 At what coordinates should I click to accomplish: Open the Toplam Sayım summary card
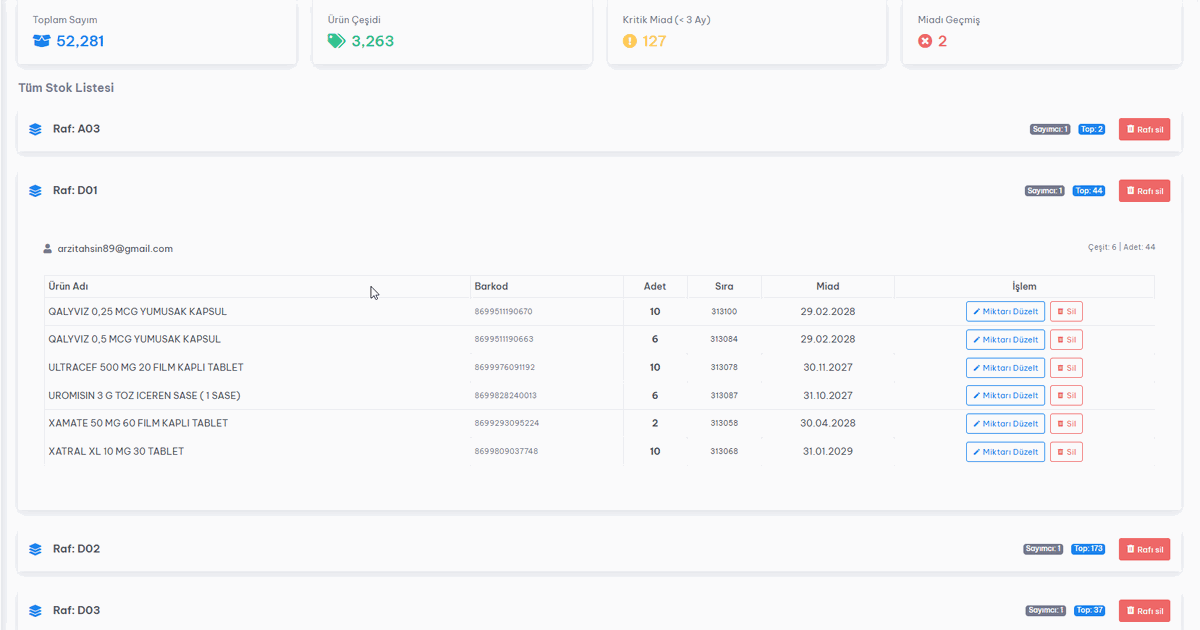pos(157,33)
